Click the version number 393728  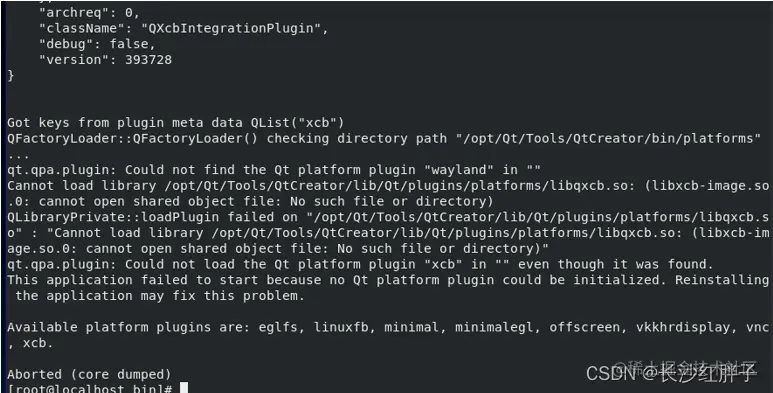click(148, 60)
